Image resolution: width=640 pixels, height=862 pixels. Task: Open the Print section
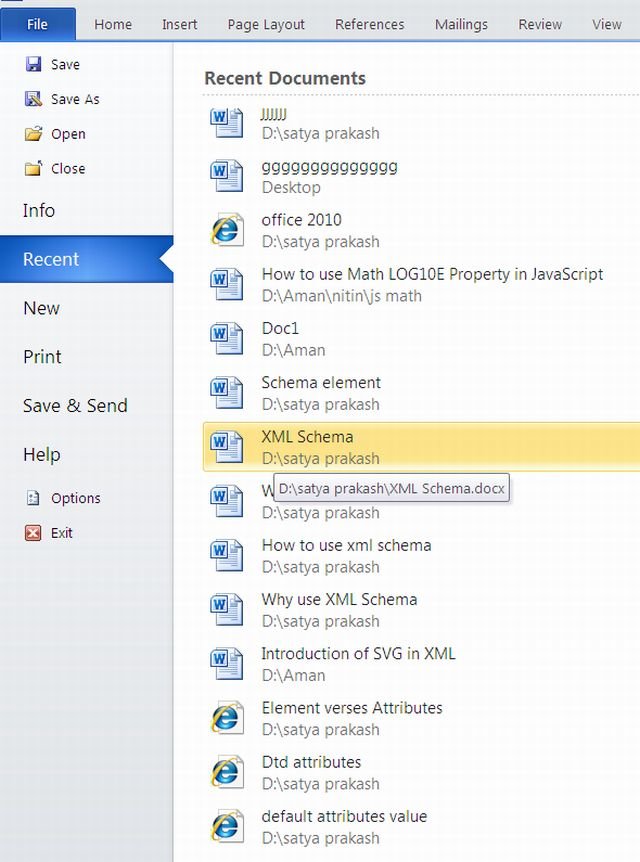(42, 357)
